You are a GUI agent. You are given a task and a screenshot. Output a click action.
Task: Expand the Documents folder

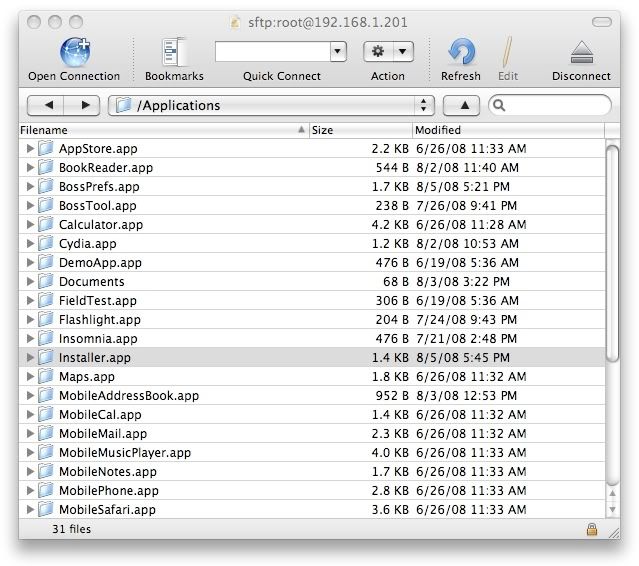(30, 282)
